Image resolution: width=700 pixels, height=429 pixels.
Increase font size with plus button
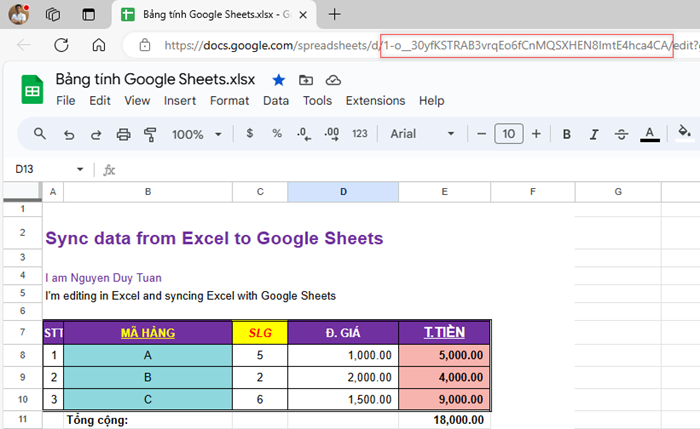(536, 134)
